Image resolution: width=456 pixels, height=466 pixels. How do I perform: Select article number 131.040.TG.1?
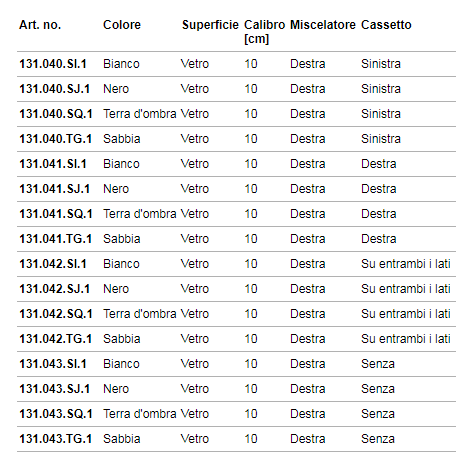pyautogui.click(x=55, y=139)
